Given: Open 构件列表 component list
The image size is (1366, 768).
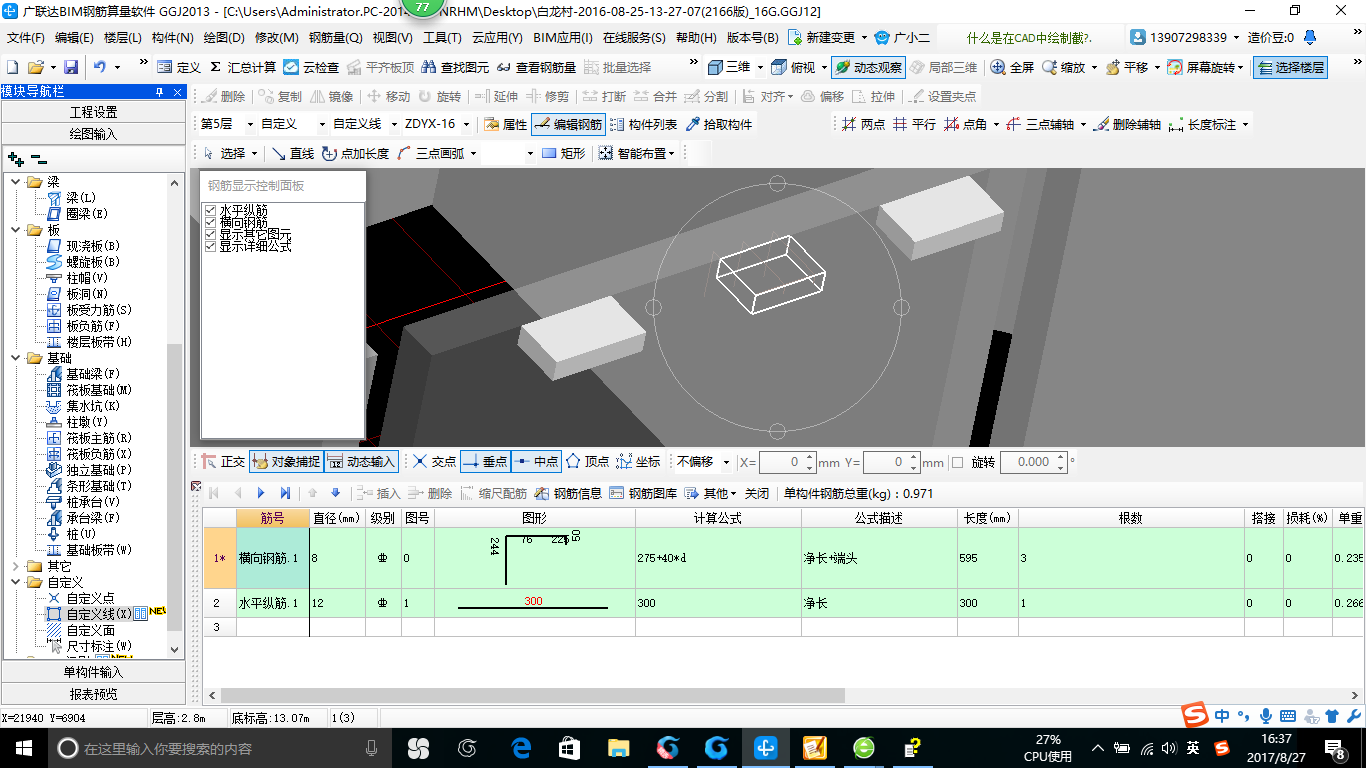Looking at the screenshot, I should 643,124.
